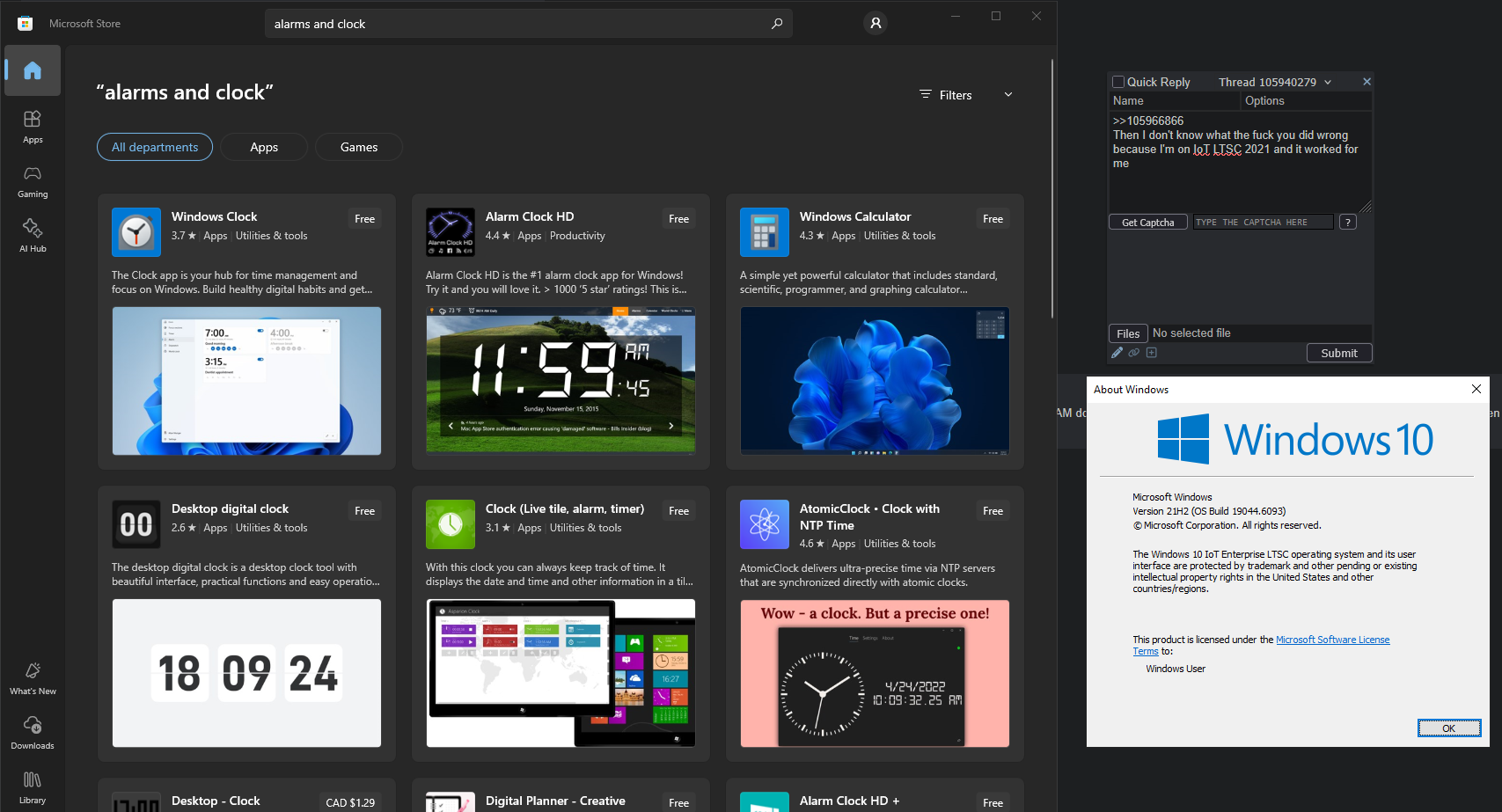Click the captcha help question mark button

pyautogui.click(x=1348, y=223)
